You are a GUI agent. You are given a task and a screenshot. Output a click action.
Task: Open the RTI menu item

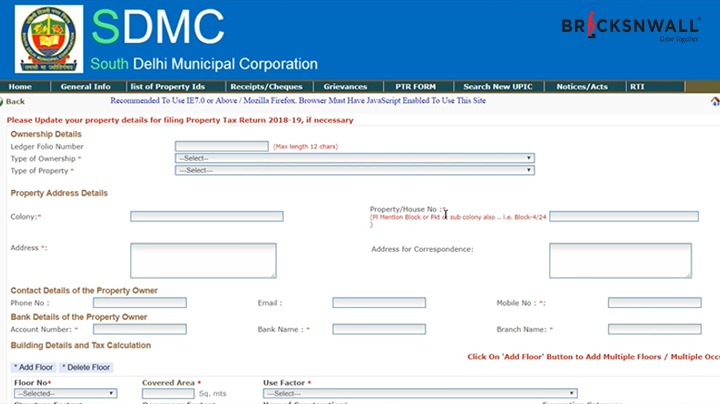click(637, 86)
